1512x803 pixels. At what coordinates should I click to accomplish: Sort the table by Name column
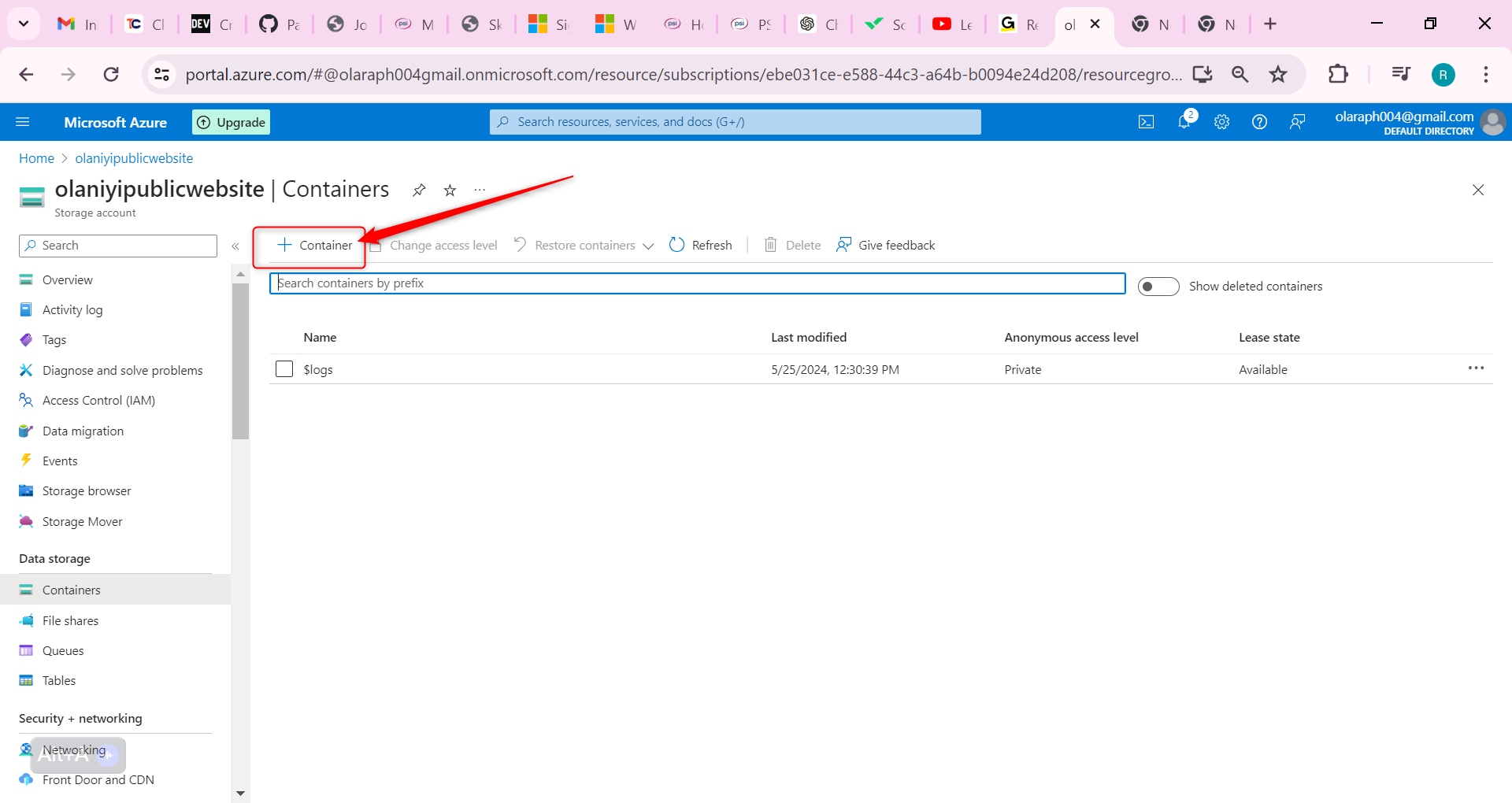pos(320,338)
